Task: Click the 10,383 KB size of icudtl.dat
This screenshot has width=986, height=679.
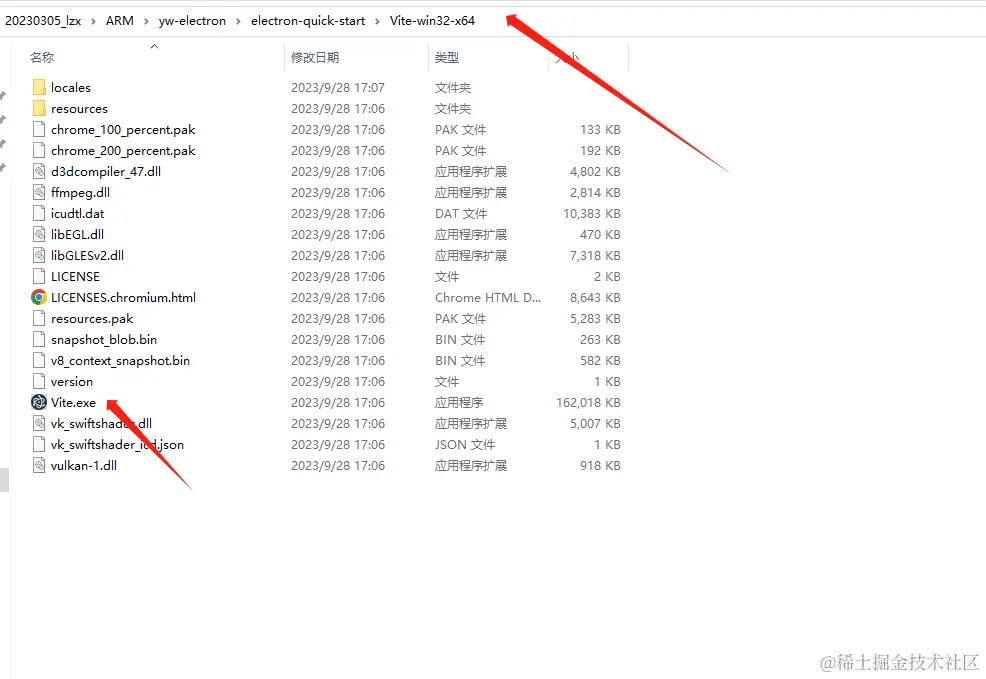Action: click(592, 213)
